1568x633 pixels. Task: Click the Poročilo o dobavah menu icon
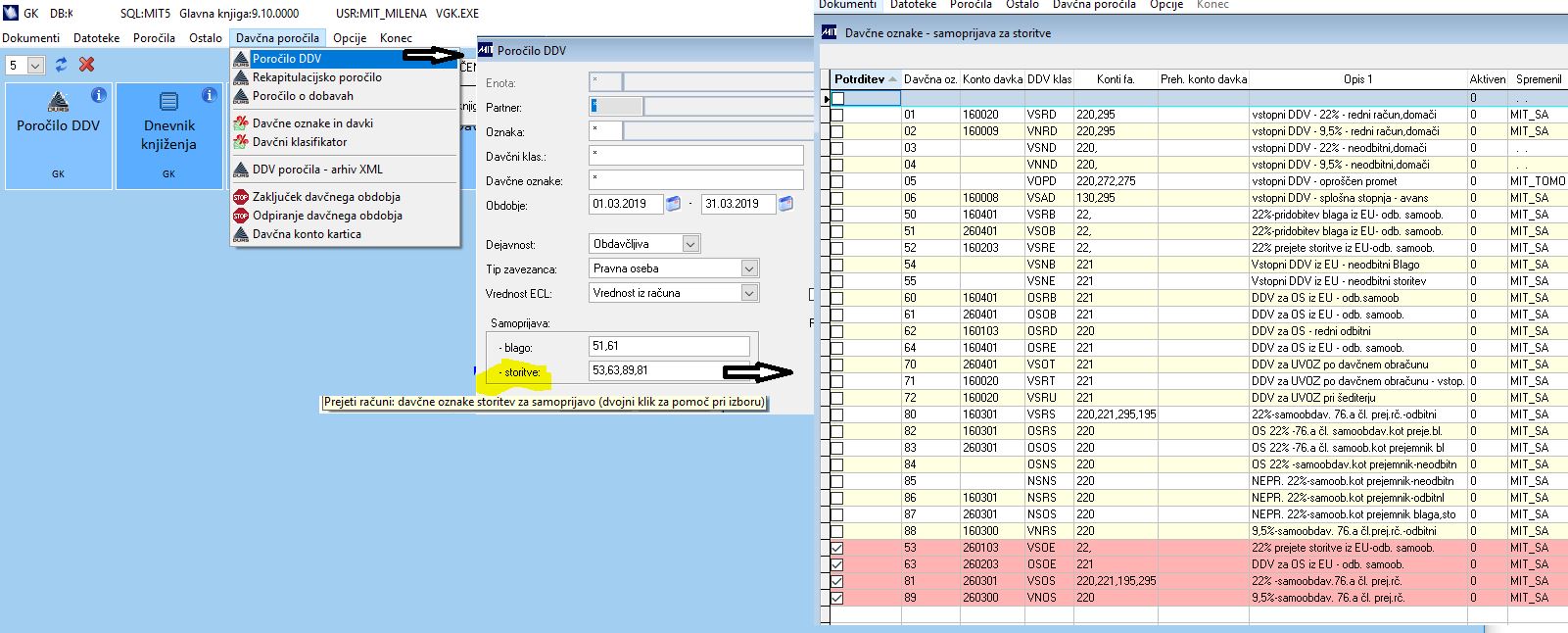pyautogui.click(x=241, y=96)
